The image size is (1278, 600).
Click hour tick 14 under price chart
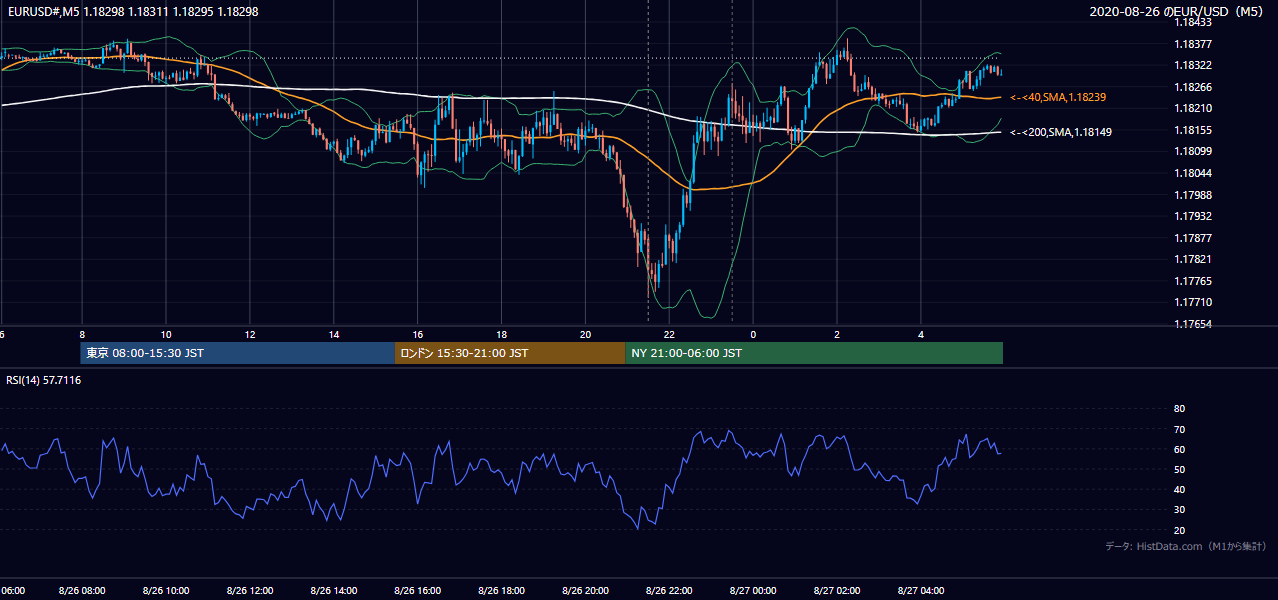(334, 335)
